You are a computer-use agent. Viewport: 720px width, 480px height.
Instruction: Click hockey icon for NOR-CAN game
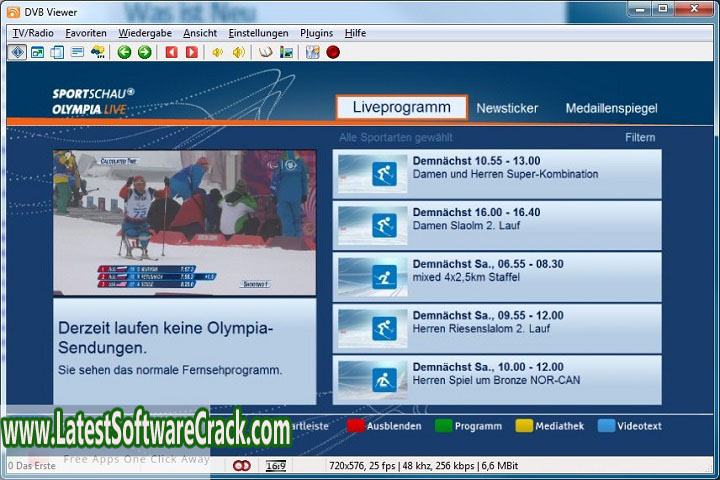(384, 380)
